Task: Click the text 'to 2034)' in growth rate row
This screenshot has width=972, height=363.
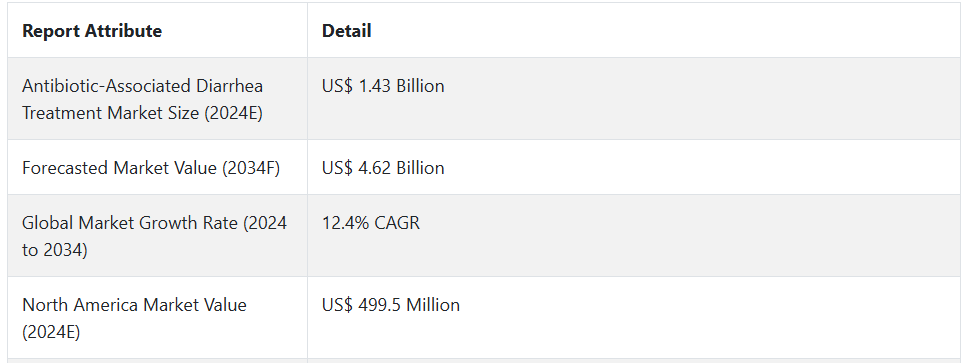Action: click(x=55, y=250)
